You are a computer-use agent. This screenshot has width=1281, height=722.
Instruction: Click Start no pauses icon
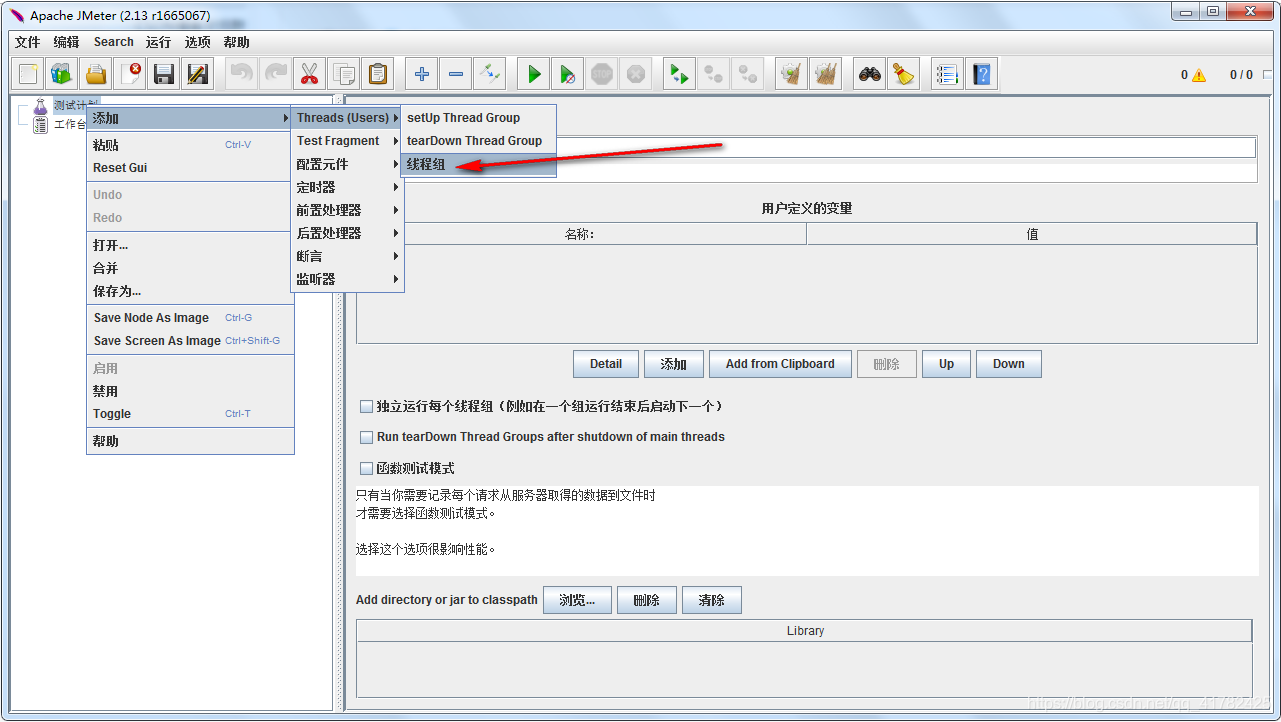pos(568,74)
